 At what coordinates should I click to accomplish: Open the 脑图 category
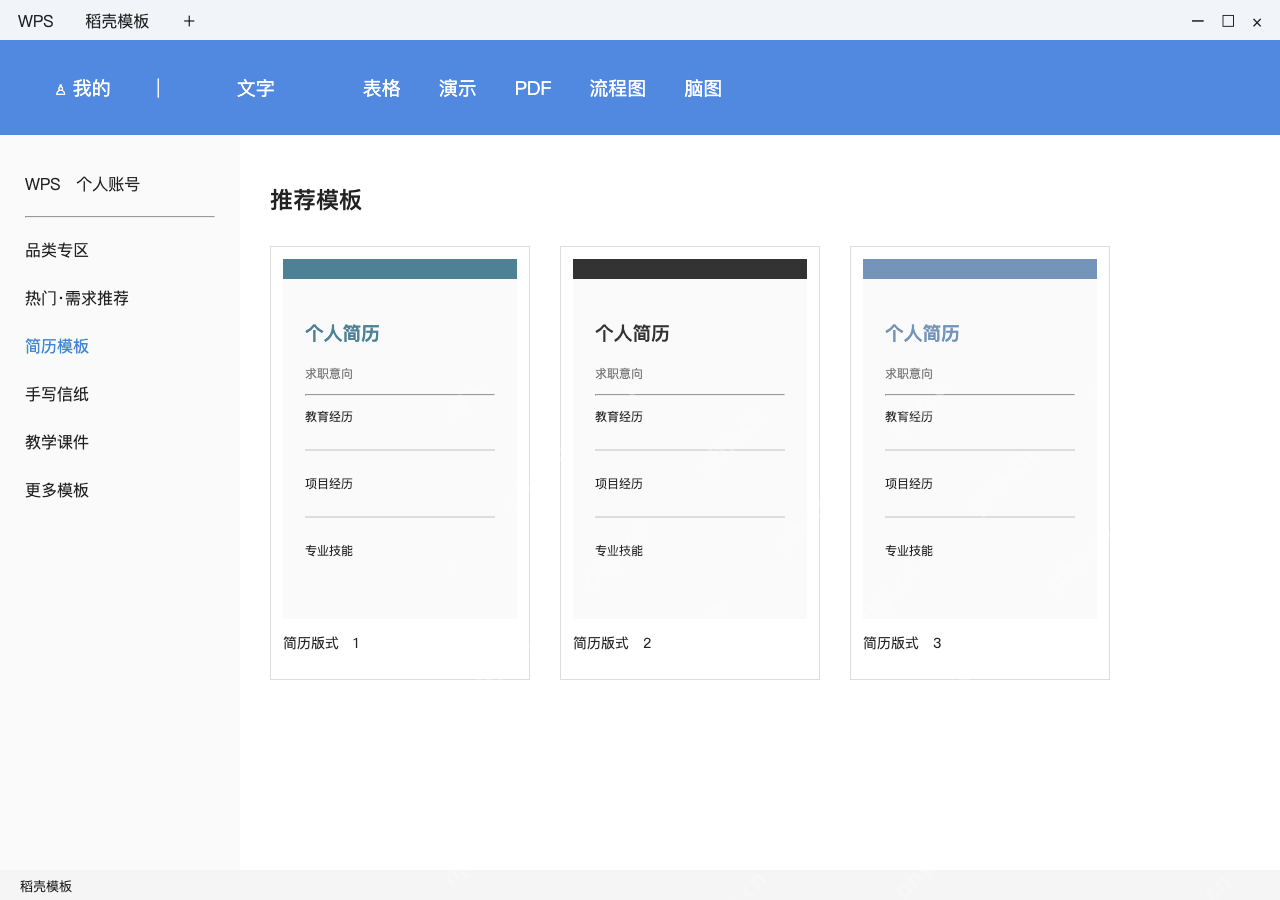pos(703,88)
